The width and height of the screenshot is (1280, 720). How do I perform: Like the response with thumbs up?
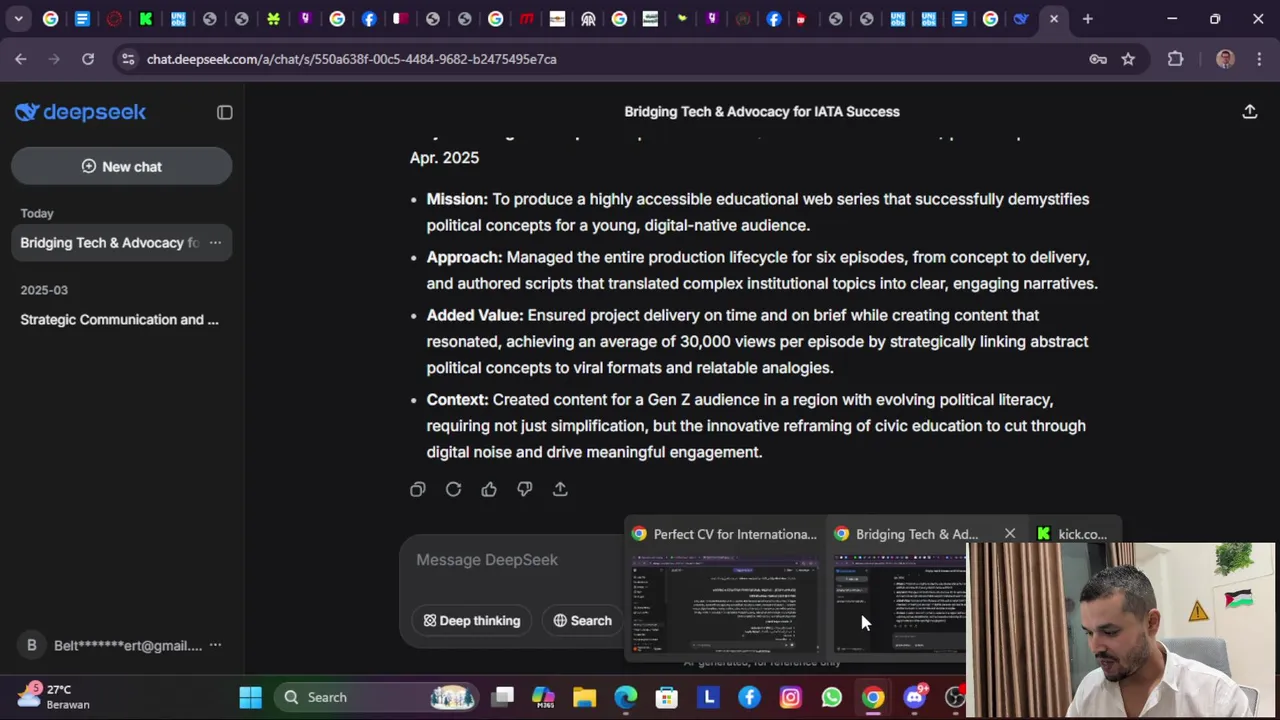(489, 489)
